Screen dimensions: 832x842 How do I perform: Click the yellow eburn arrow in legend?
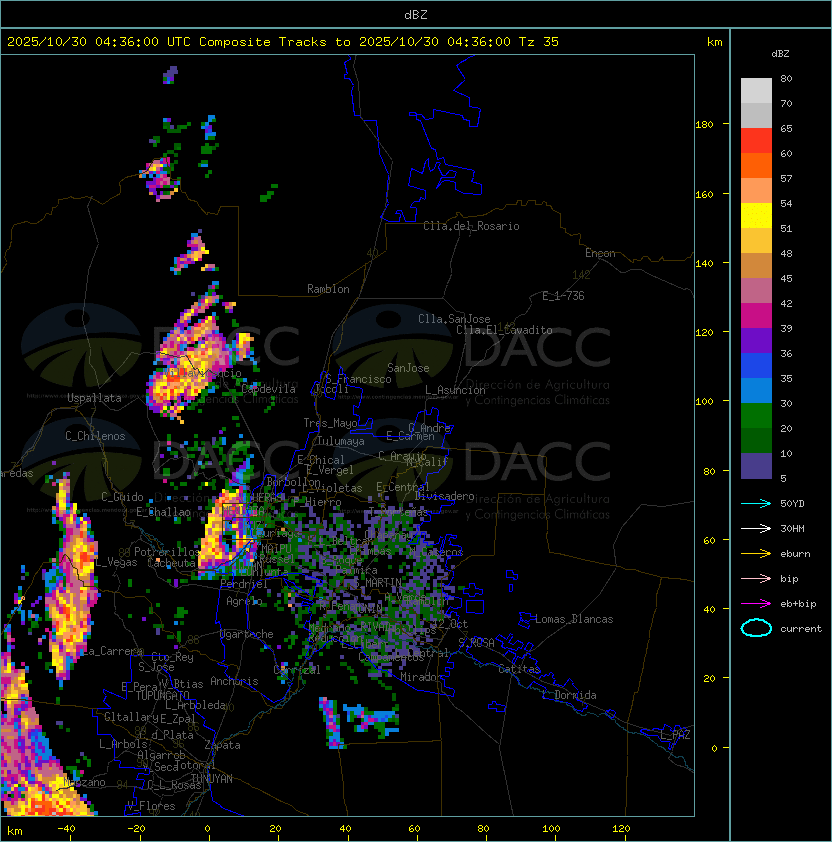756,554
